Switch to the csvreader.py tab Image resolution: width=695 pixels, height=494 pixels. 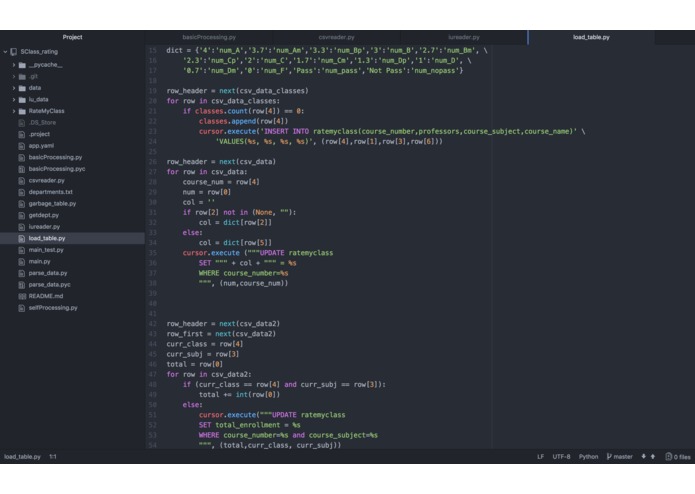(336, 37)
